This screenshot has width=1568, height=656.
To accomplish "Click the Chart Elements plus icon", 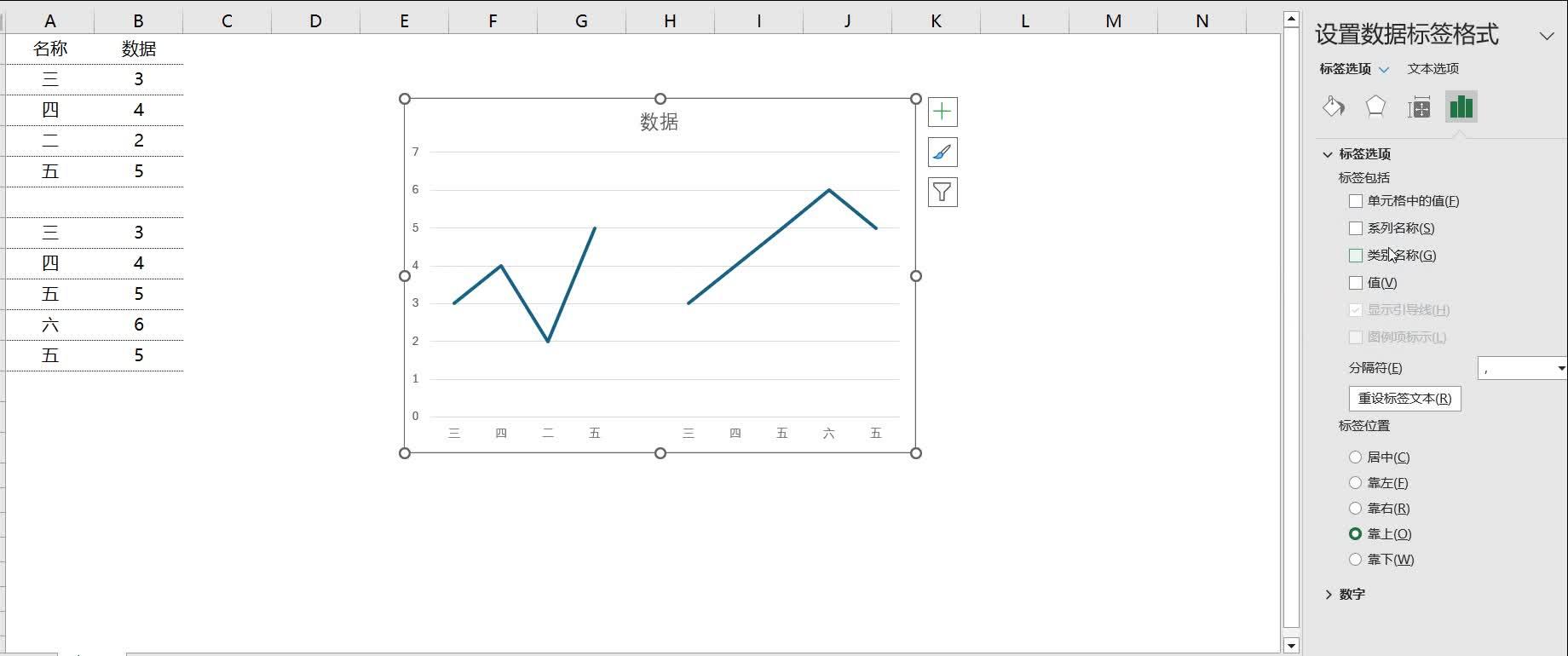I will click(942, 112).
